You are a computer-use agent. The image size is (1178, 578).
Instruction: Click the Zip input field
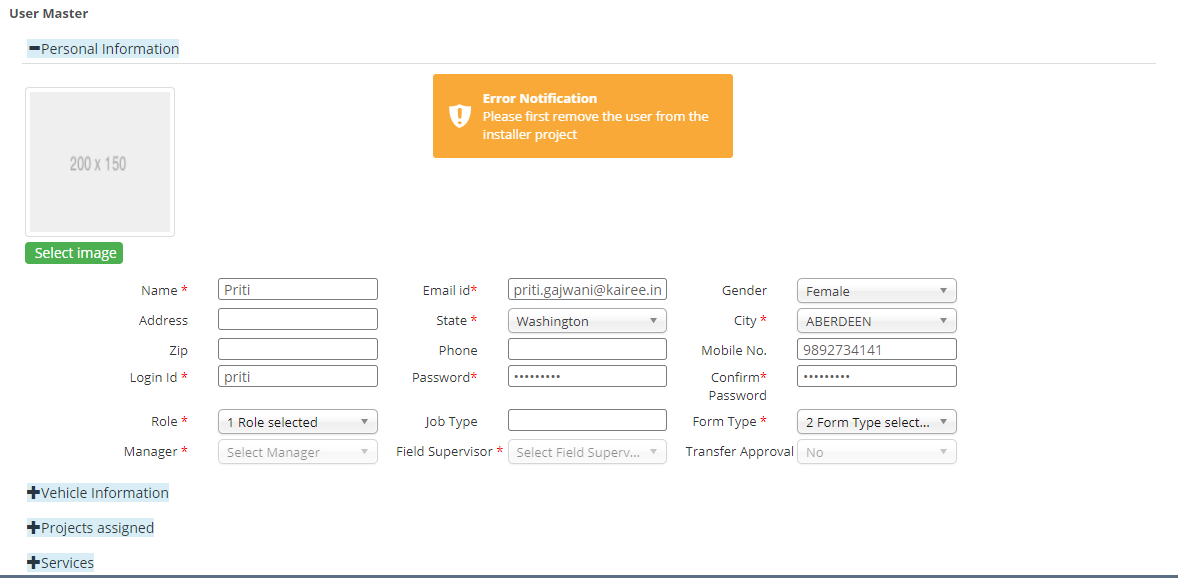[x=298, y=350]
